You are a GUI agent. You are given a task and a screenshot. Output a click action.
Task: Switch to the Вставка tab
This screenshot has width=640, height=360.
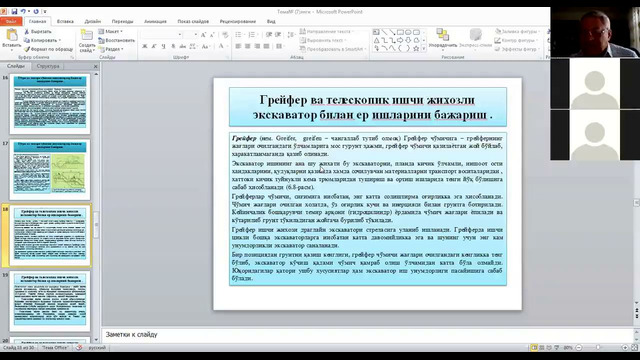coord(65,21)
